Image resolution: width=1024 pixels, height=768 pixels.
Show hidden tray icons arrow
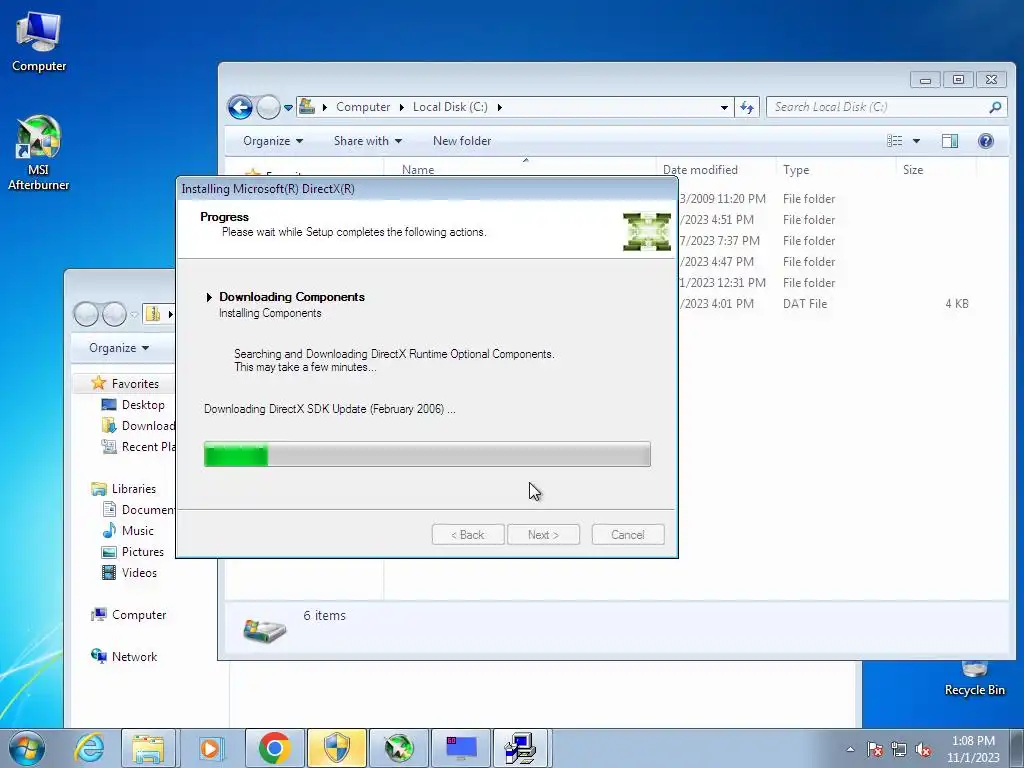[x=850, y=749]
